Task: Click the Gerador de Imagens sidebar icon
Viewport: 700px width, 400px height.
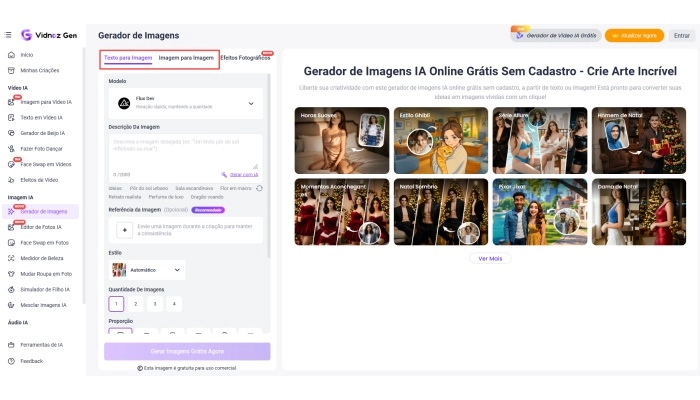Action: click(x=11, y=212)
